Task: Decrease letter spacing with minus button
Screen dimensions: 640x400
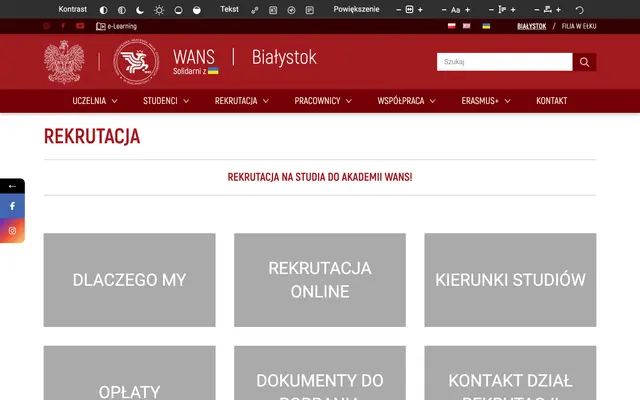Action: [x=537, y=10]
